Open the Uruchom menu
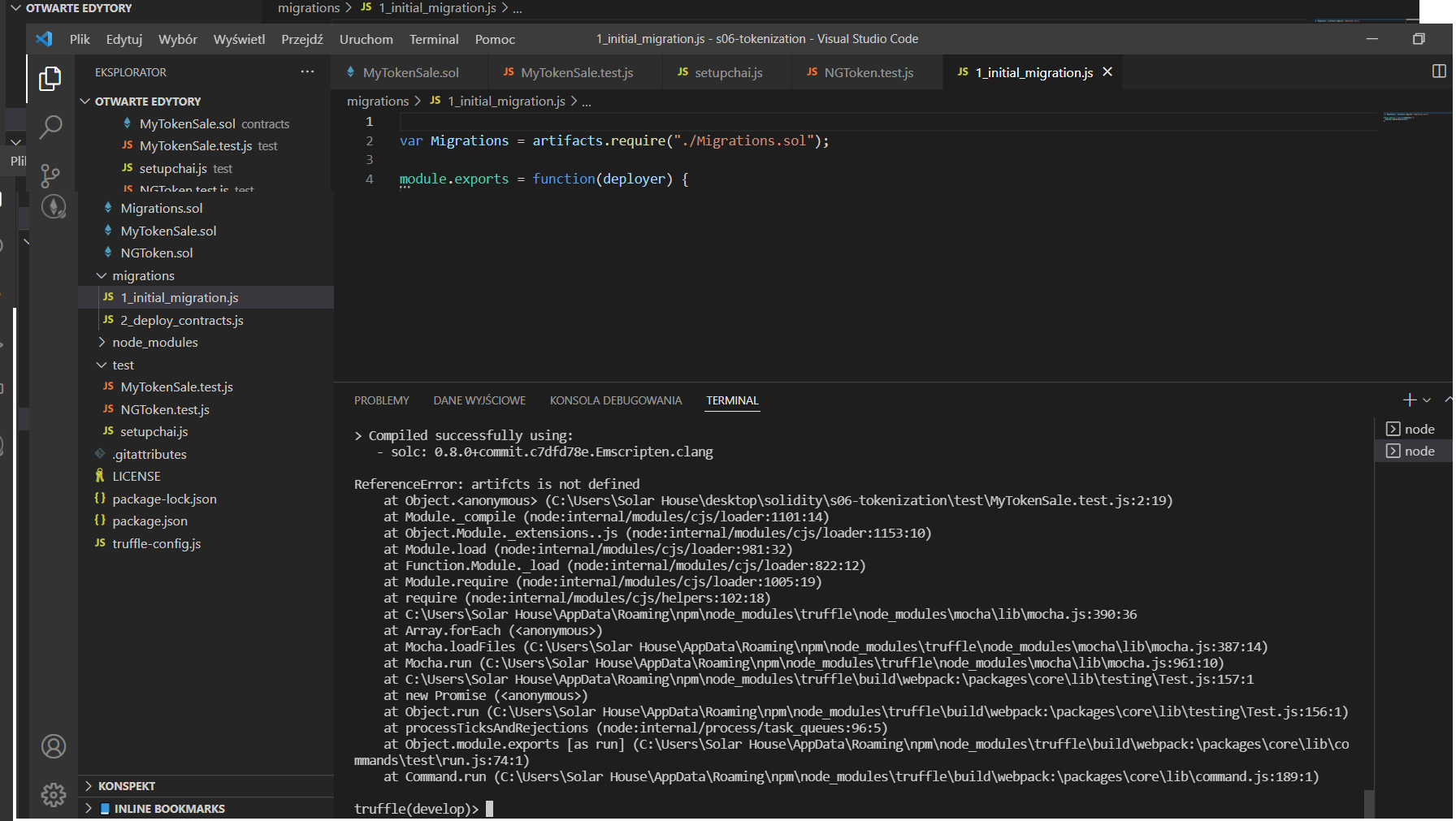The width and height of the screenshot is (1456, 821). [366, 39]
